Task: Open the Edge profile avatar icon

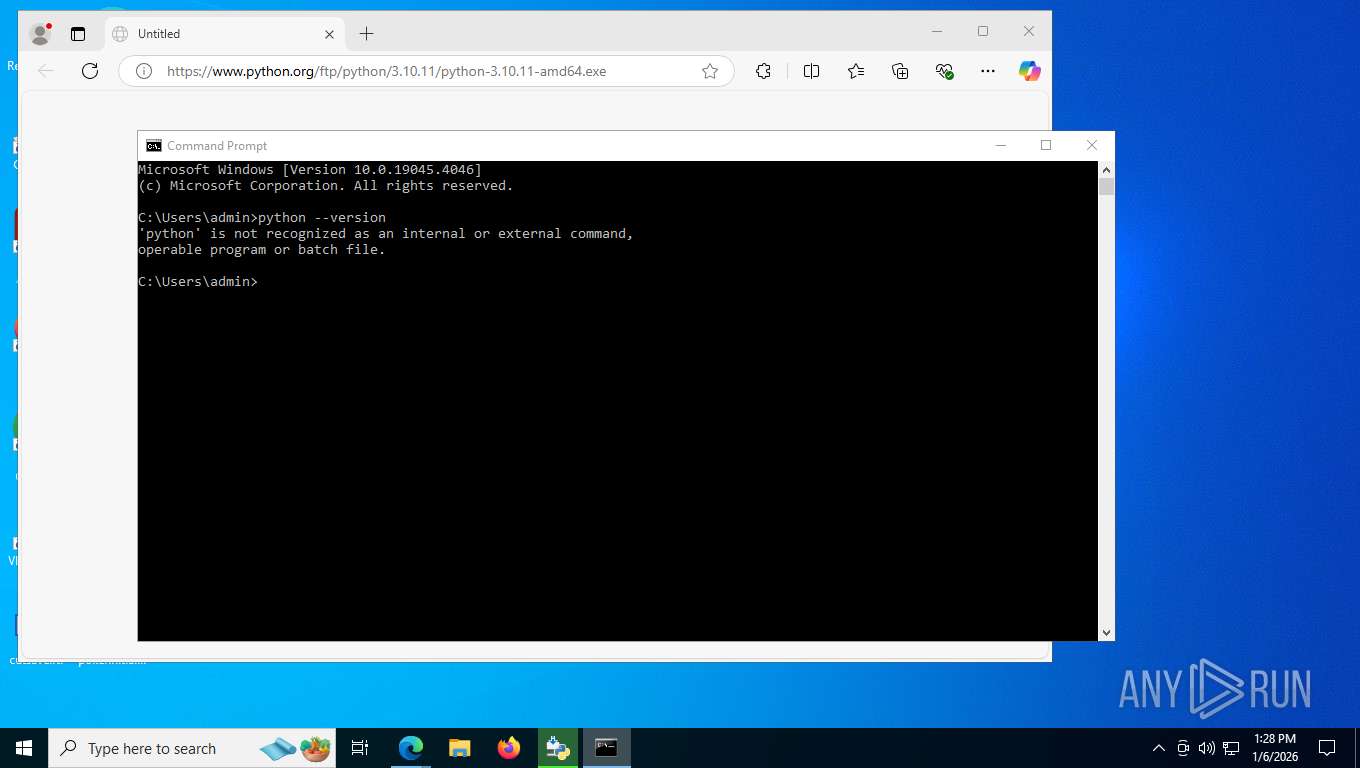Action: [x=41, y=34]
